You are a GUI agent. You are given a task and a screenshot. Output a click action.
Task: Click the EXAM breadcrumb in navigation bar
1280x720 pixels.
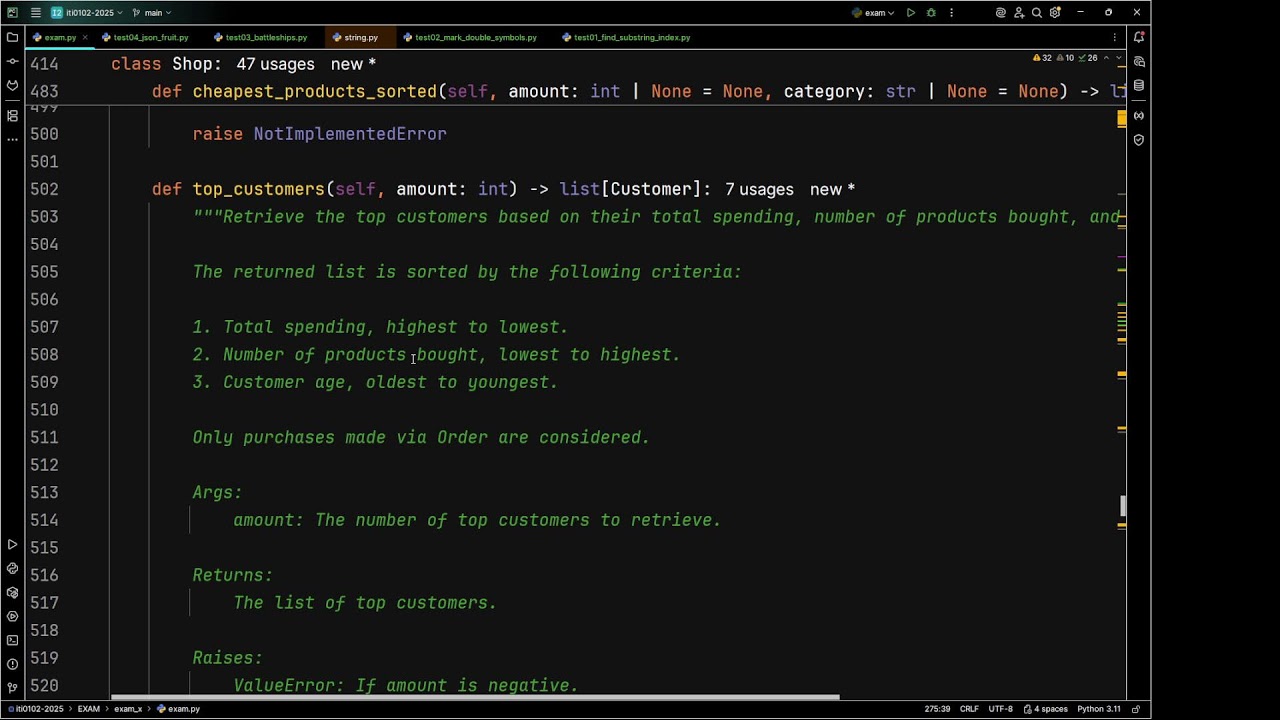[89, 709]
